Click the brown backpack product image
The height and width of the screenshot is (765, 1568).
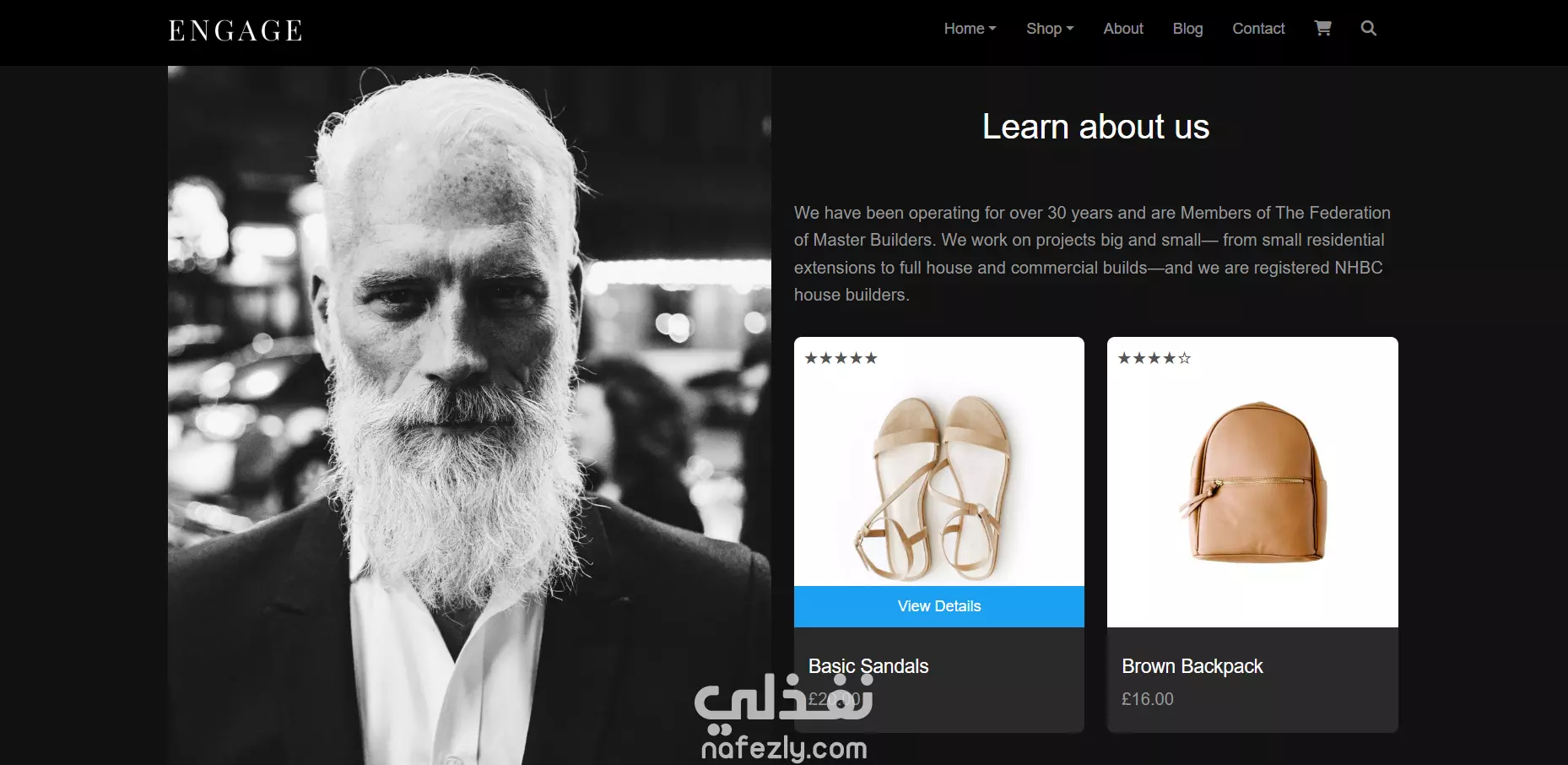click(1255, 481)
